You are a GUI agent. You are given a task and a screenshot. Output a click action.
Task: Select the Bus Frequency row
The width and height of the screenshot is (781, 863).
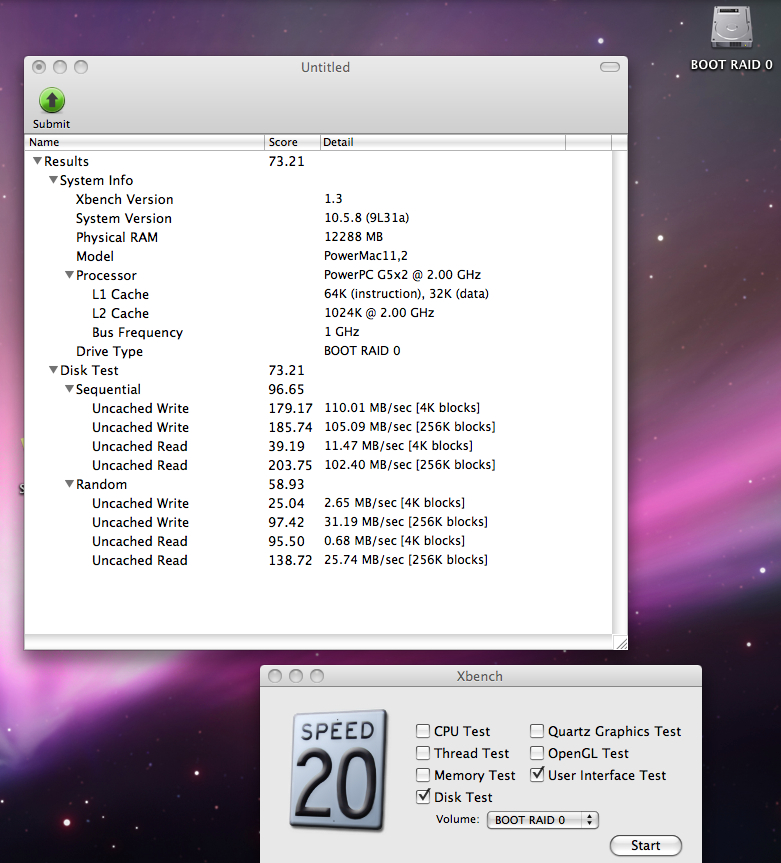click(x=318, y=332)
